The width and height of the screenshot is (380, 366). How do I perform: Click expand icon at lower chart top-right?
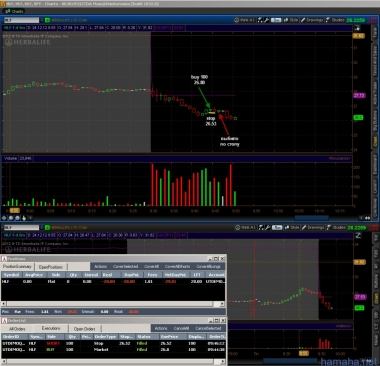click(358, 235)
